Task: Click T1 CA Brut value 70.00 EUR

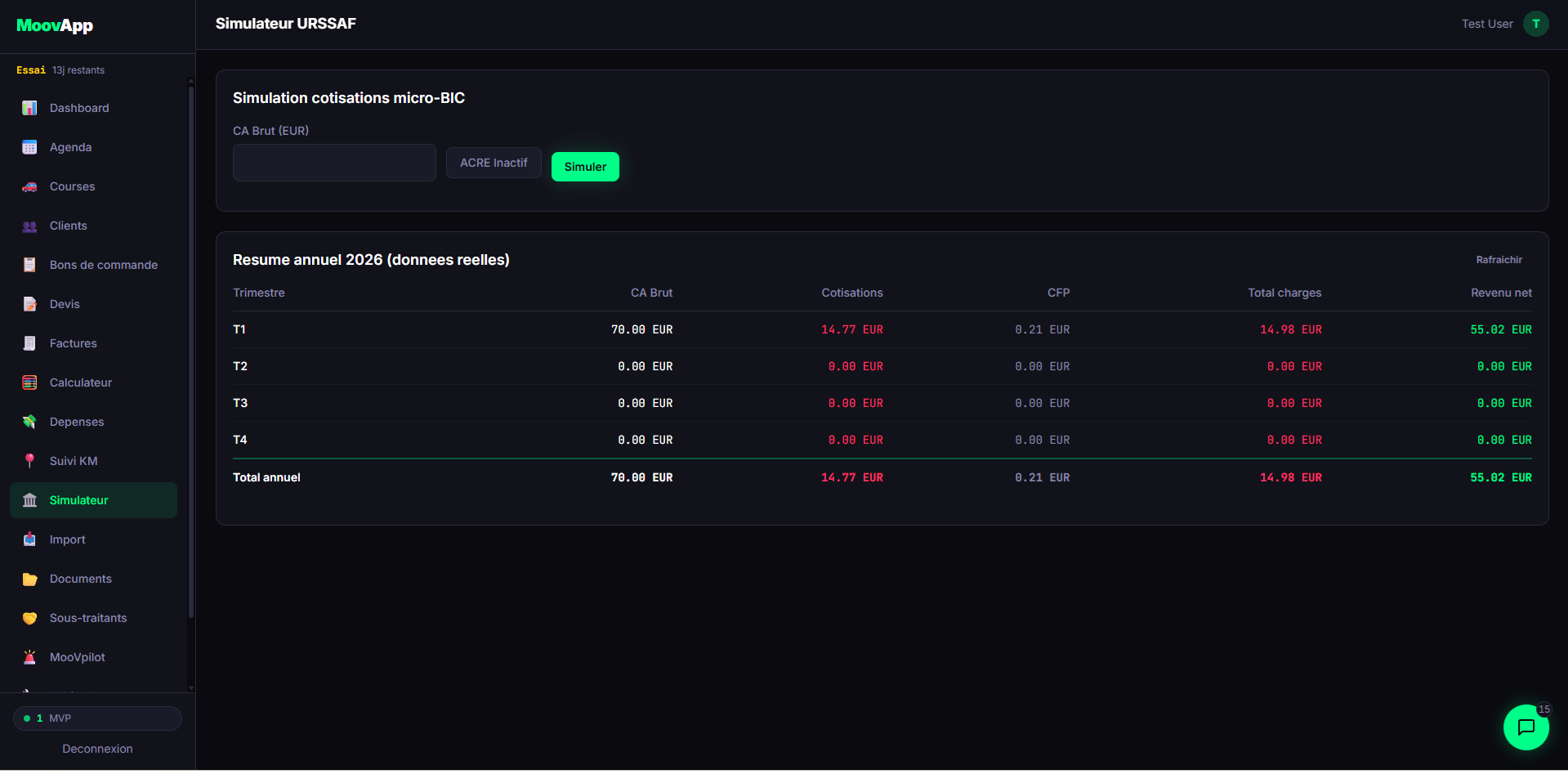Action: click(642, 329)
